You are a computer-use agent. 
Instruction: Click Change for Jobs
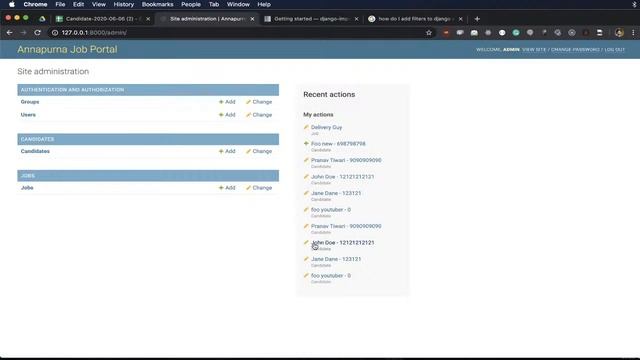coord(259,188)
